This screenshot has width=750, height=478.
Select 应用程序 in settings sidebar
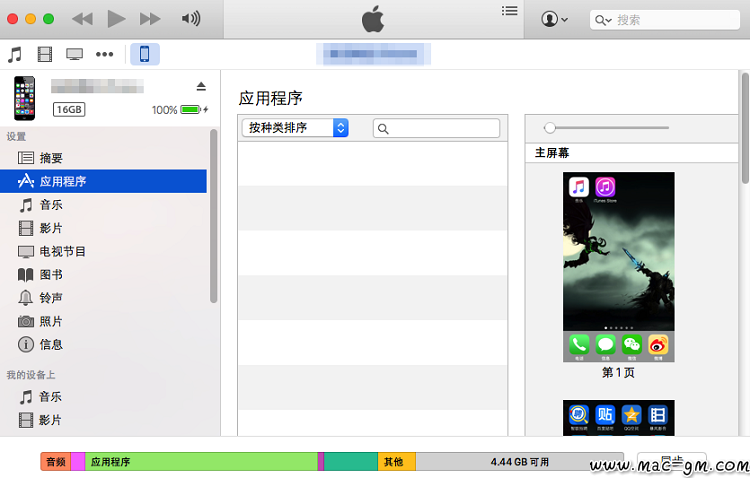coord(103,181)
